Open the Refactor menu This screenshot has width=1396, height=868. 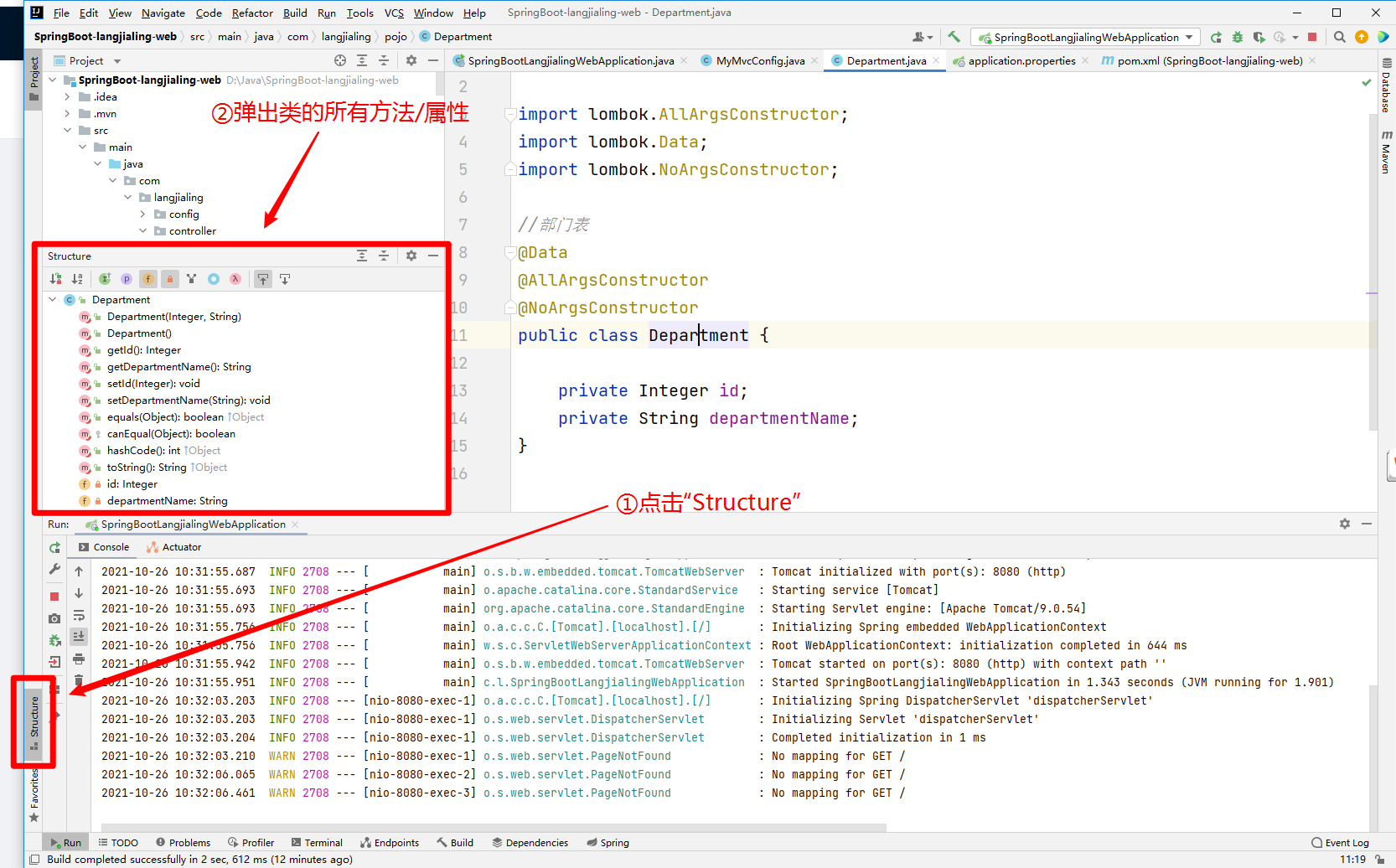coord(252,13)
